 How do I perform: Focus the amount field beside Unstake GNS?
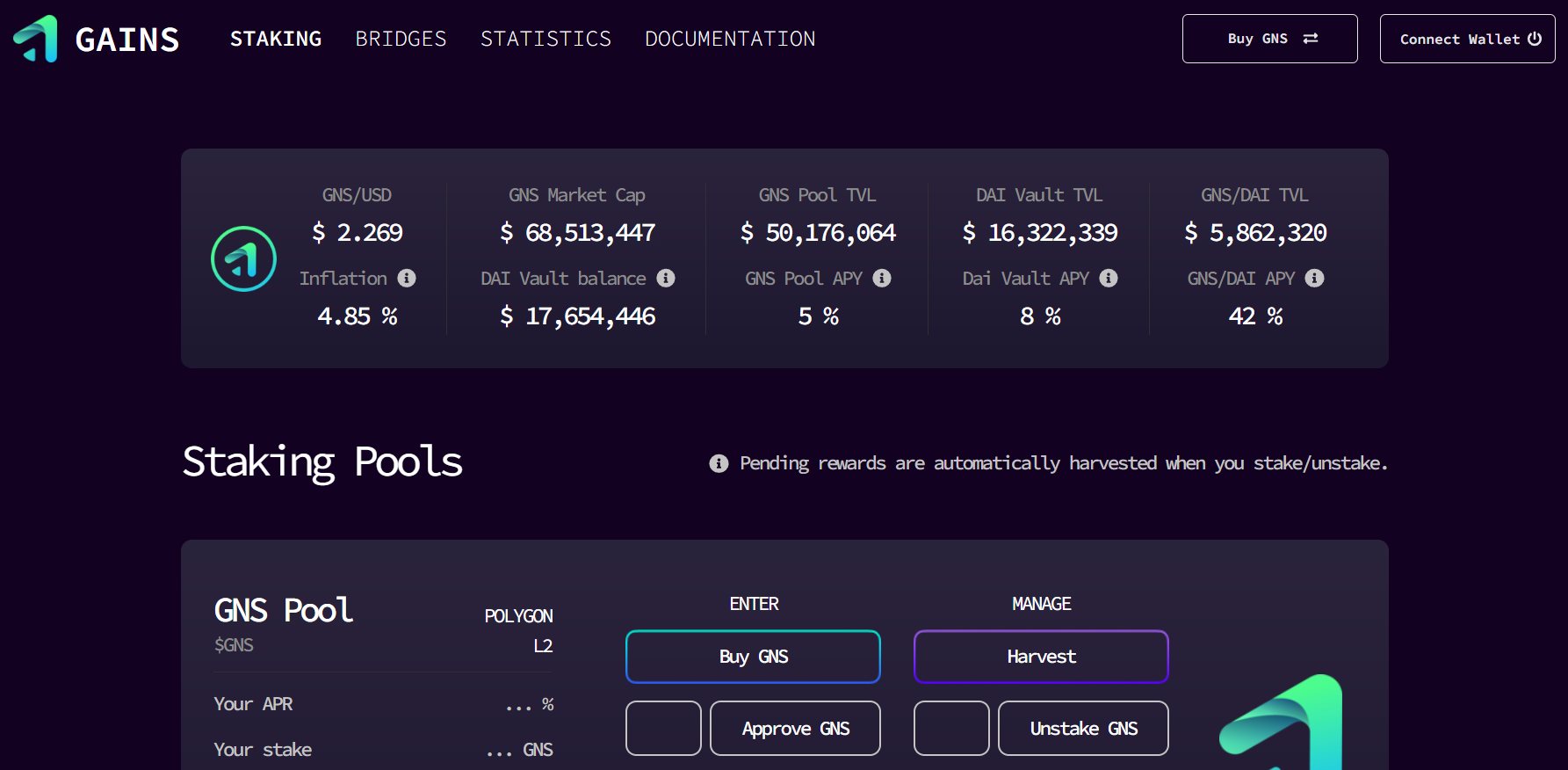pyautogui.click(x=951, y=728)
